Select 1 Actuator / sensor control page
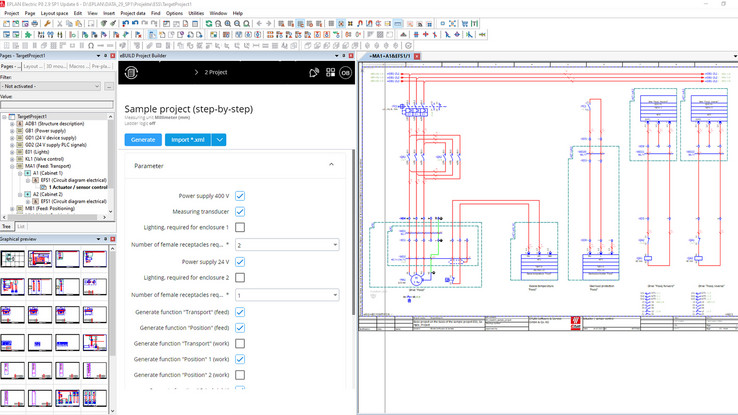Viewport: 738px width, 415px height. click(x=78, y=187)
